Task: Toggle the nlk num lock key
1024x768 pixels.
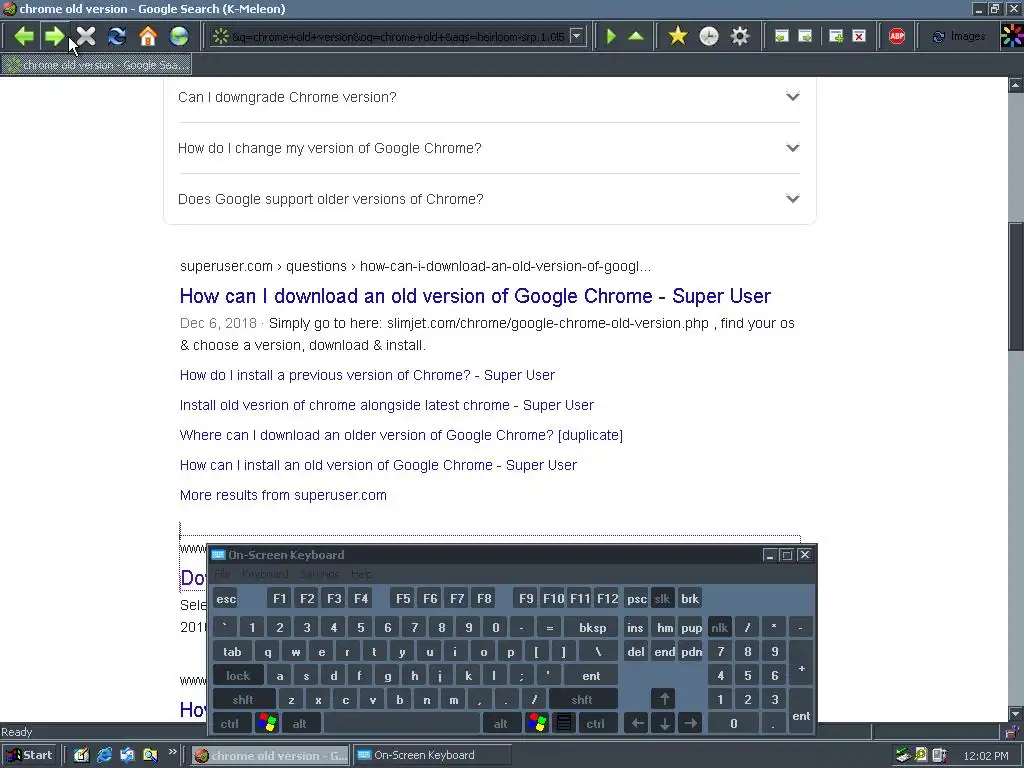Action: (720, 628)
